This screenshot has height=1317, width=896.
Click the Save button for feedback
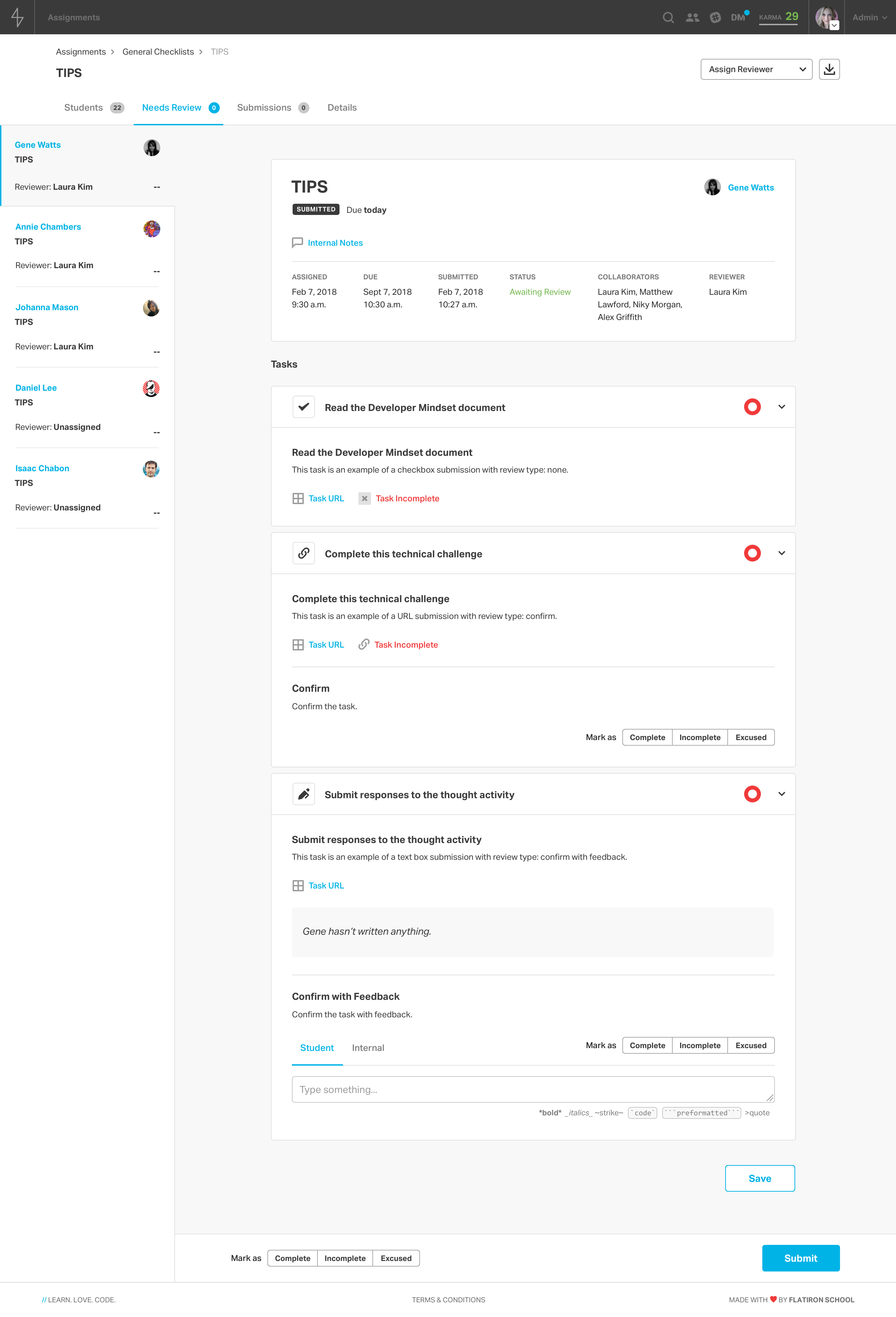tap(759, 1178)
